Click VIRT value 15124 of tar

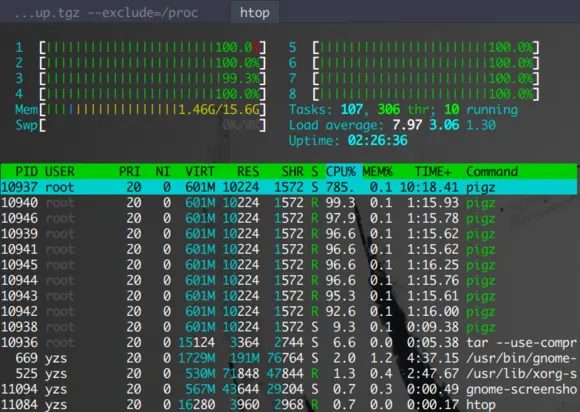click(196, 342)
